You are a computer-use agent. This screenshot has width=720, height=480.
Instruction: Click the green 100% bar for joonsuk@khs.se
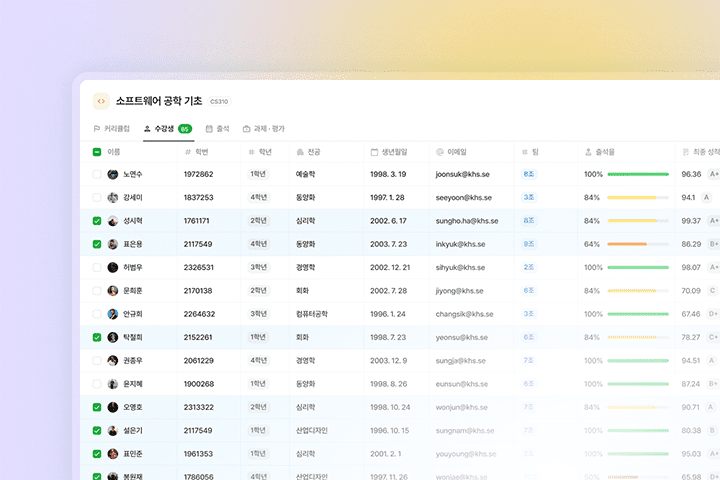click(x=638, y=175)
